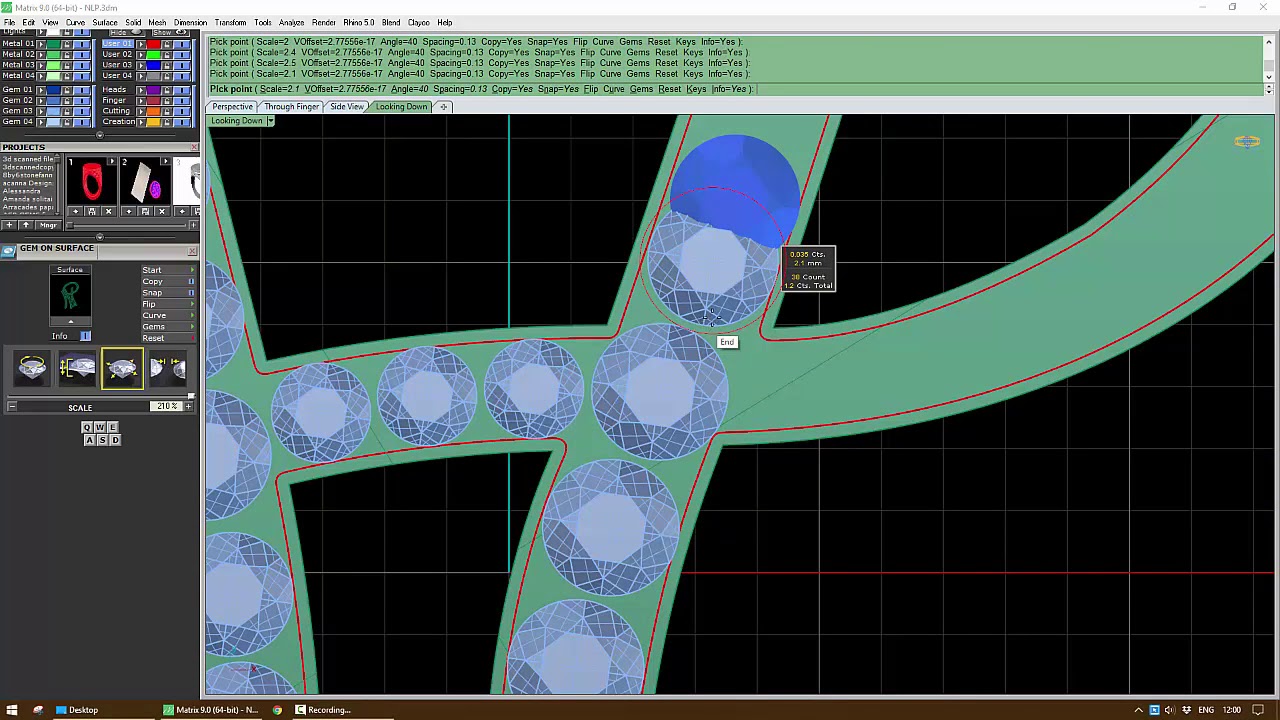The width and height of the screenshot is (1280, 720).
Task: Click the W keyboard shortcut key
Action: [99, 427]
